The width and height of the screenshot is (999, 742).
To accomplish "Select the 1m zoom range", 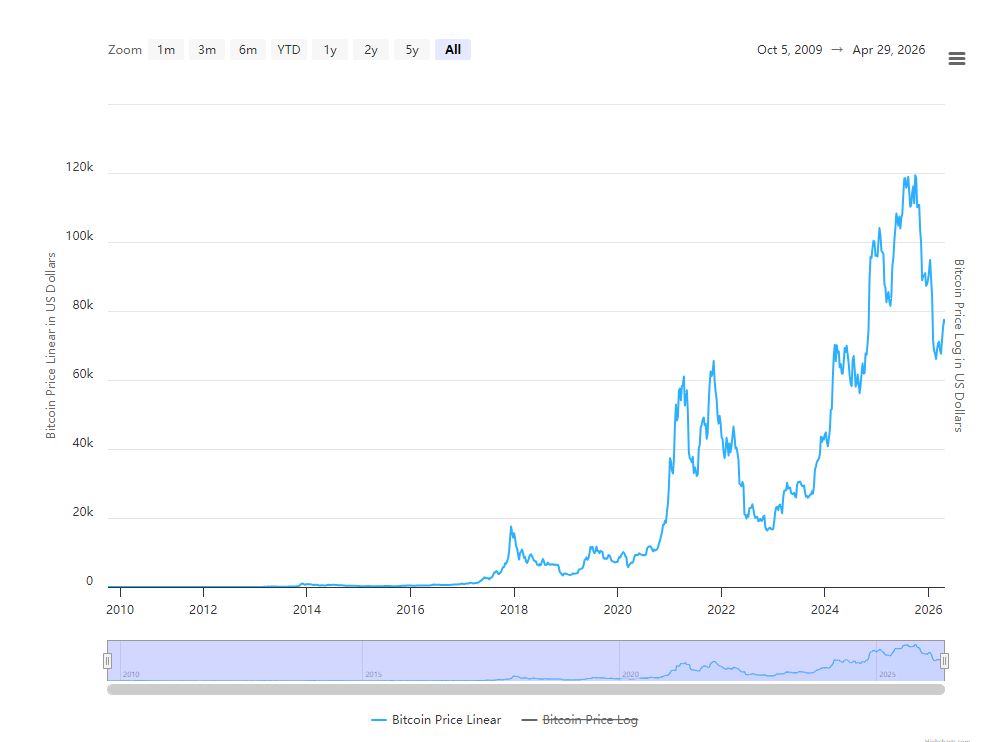I will click(x=166, y=50).
